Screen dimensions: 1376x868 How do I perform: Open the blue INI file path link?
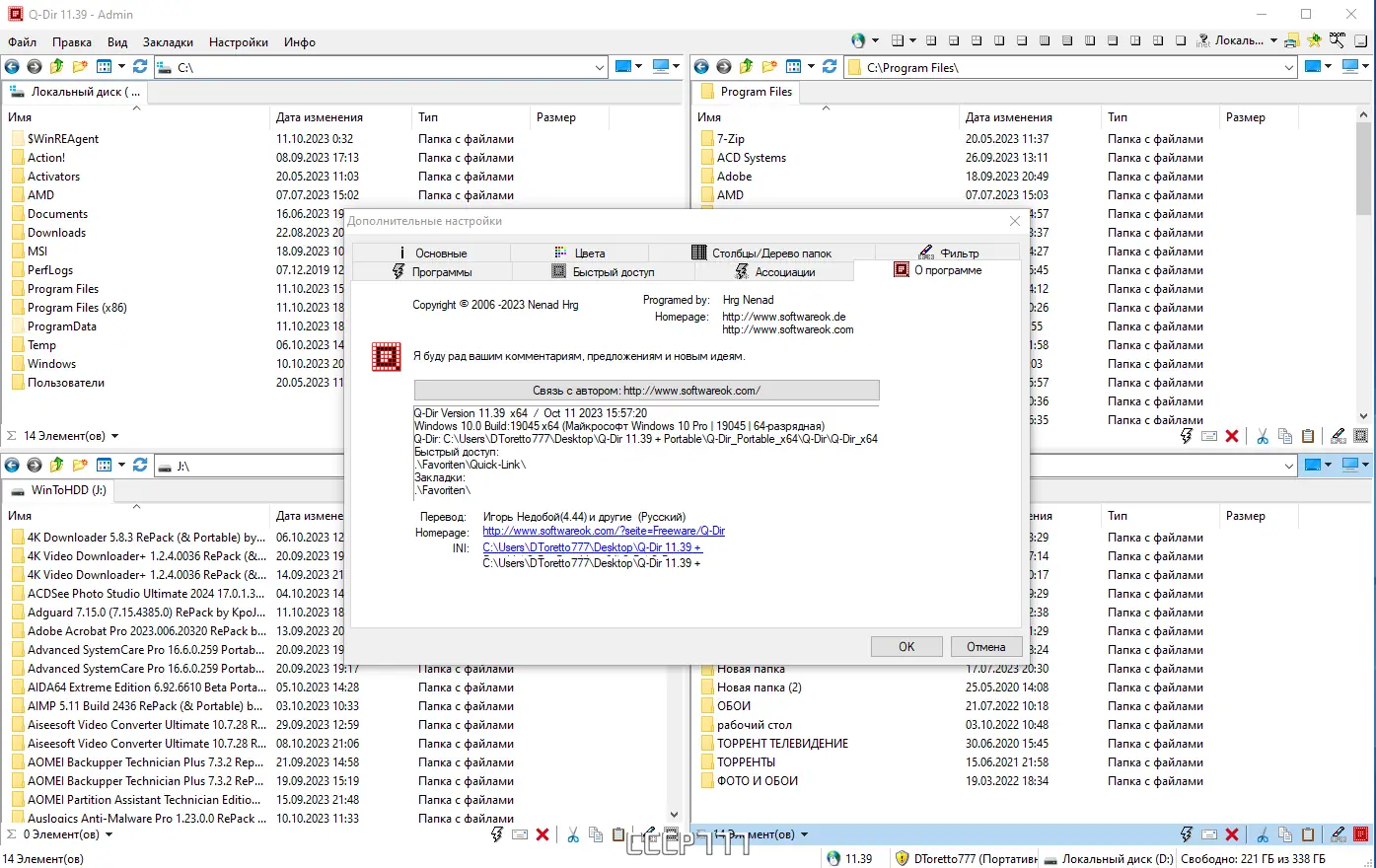click(592, 547)
